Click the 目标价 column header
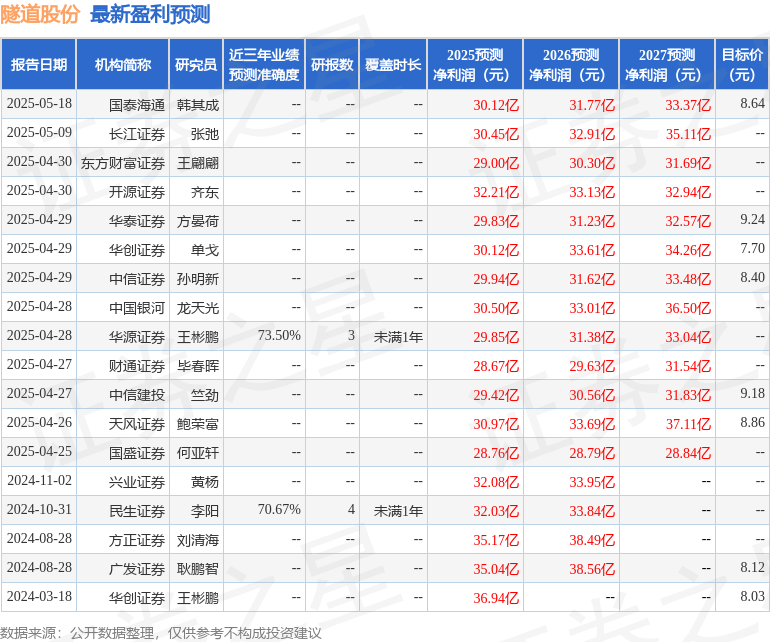Screen dimensions: 770x642 pyautogui.click(x=742, y=64)
